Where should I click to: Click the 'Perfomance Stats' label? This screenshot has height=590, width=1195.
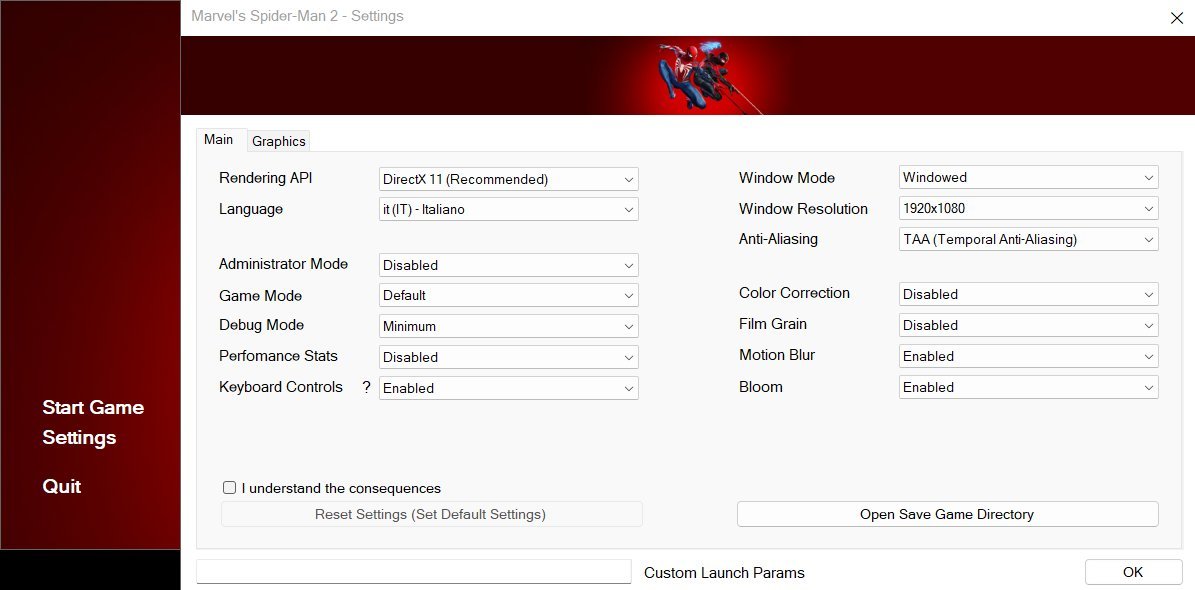pyautogui.click(x=278, y=356)
